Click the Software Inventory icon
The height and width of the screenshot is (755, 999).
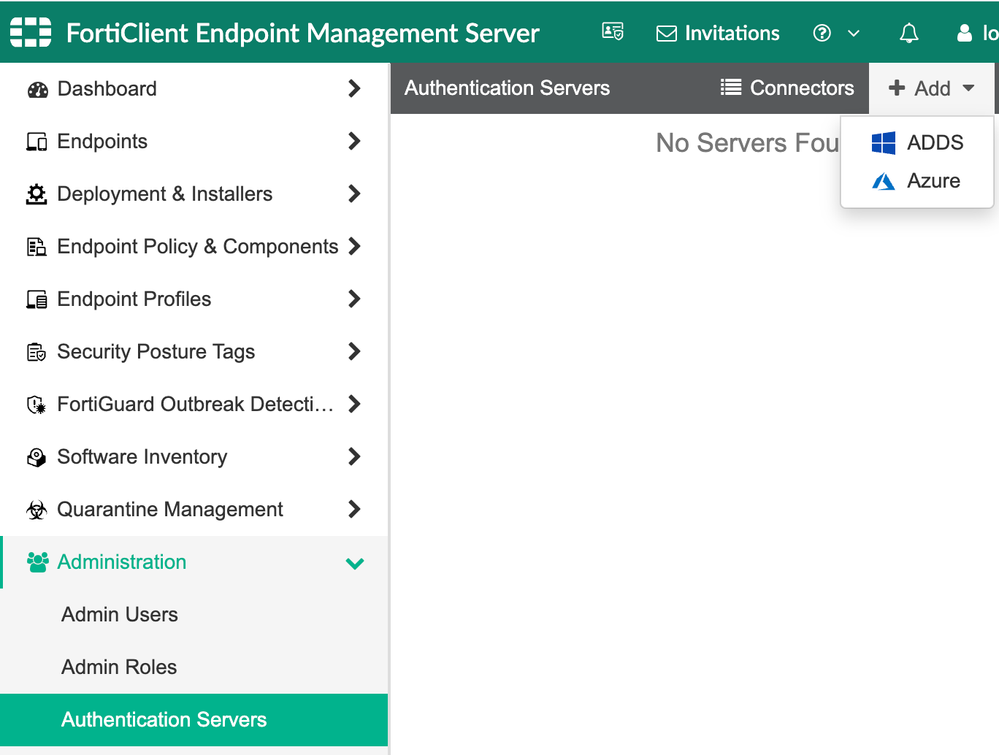37,457
